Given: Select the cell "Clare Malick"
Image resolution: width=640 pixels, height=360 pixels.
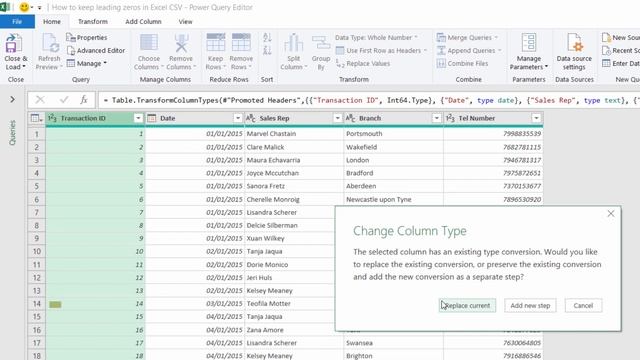Looking at the screenshot, I should pyautogui.click(x=294, y=147).
